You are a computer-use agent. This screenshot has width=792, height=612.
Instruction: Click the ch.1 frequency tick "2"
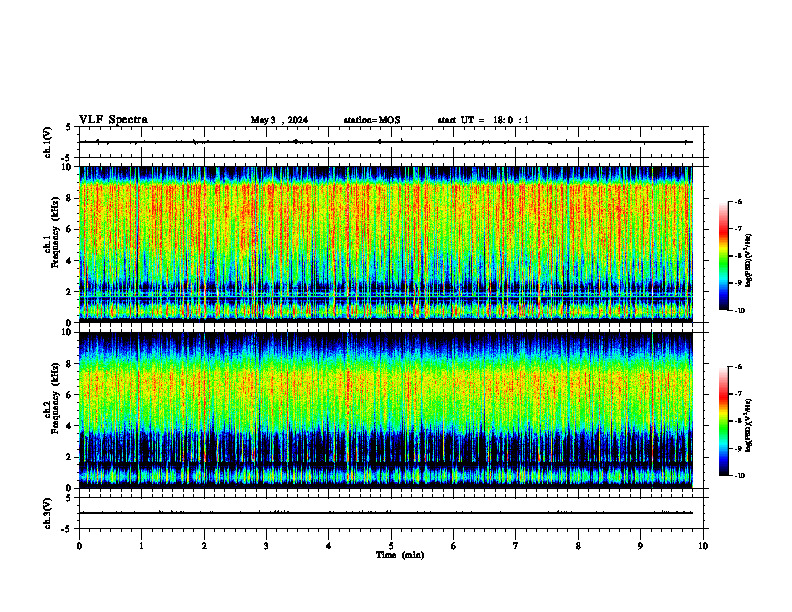[69, 291]
